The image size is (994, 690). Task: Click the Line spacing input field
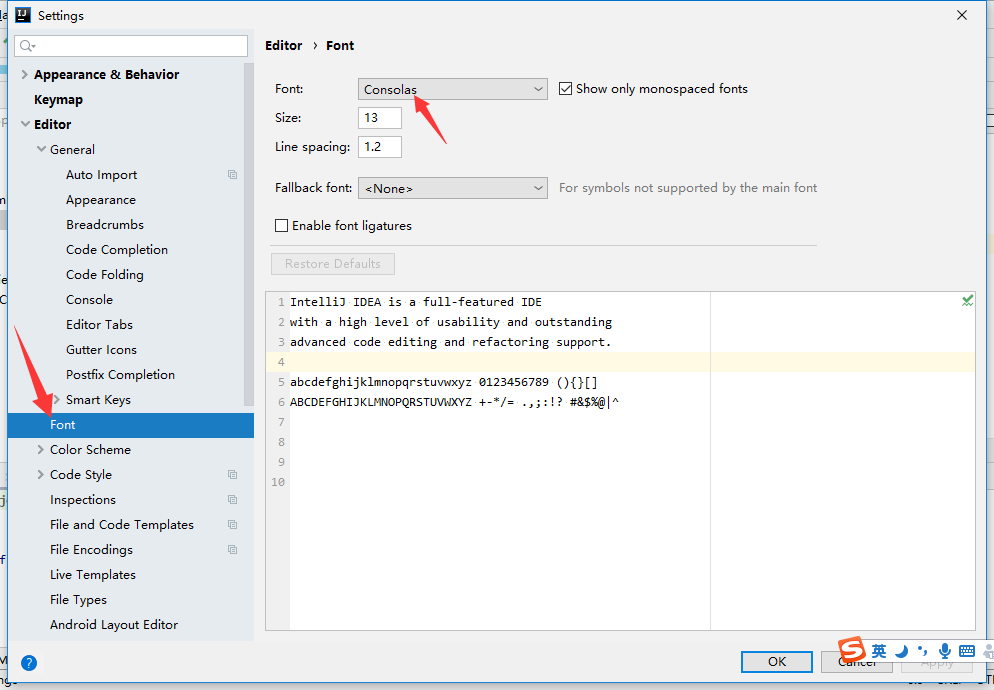pos(380,147)
